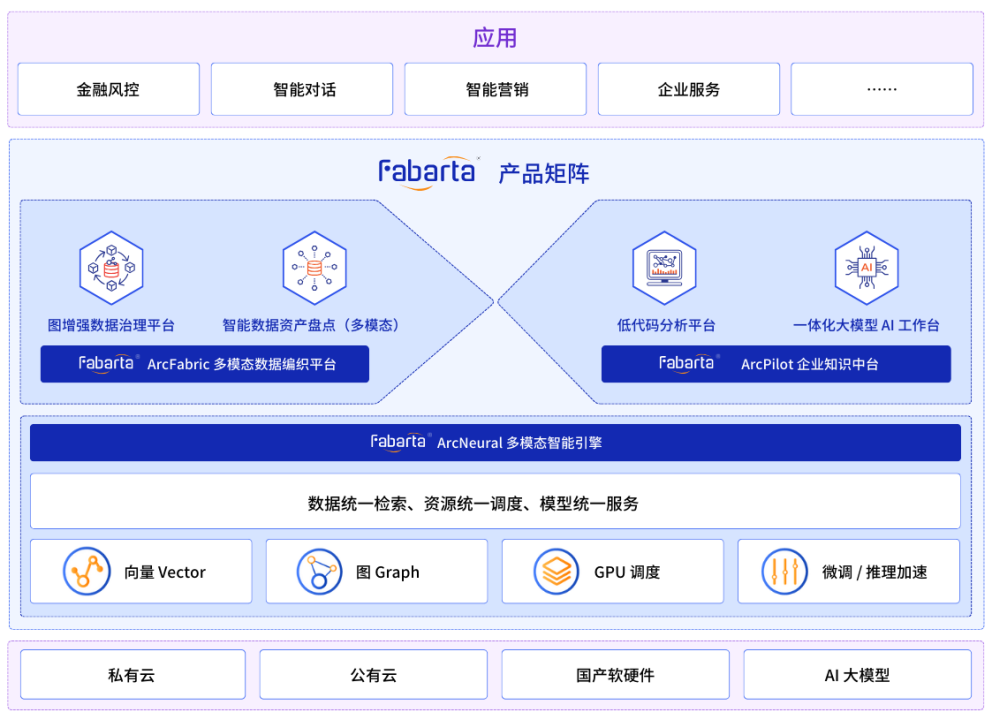Click the ArcFabric 多模态数据编织平台 banner

click(x=205, y=364)
